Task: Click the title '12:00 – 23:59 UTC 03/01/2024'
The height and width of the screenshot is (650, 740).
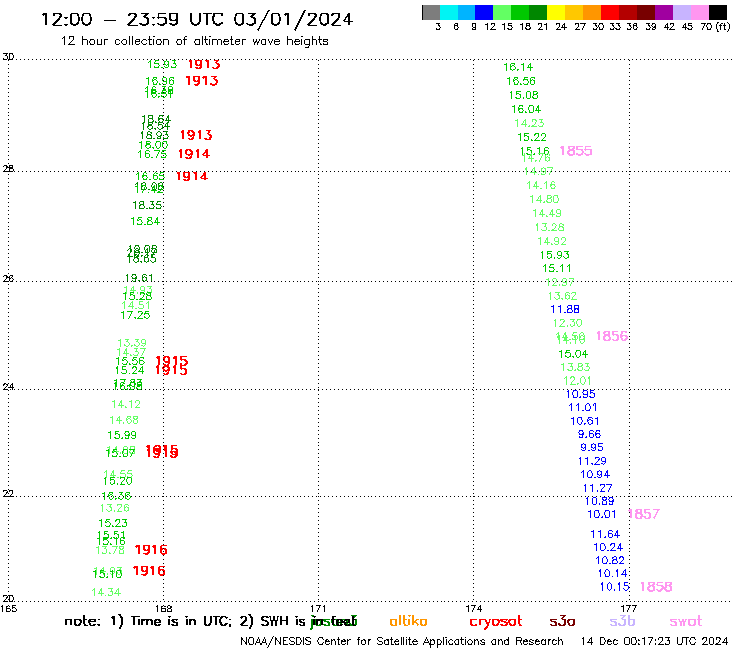Action: click(197, 20)
